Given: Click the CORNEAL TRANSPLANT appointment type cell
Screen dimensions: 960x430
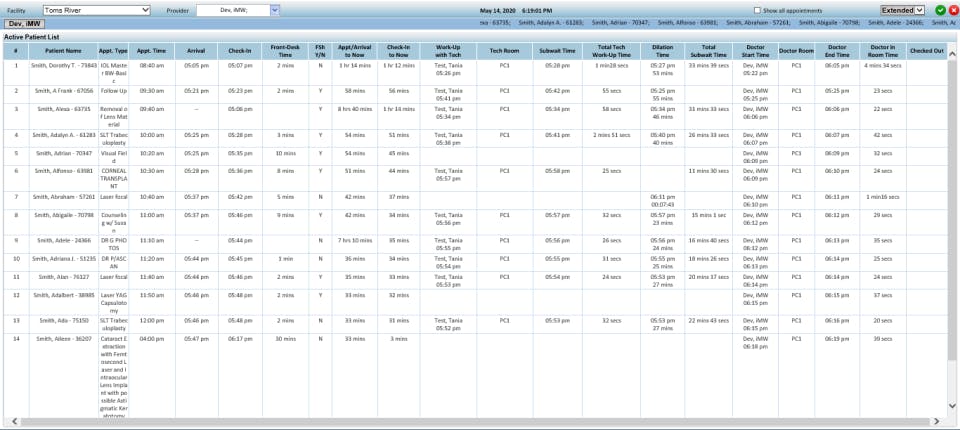Looking at the screenshot, I should (113, 178).
